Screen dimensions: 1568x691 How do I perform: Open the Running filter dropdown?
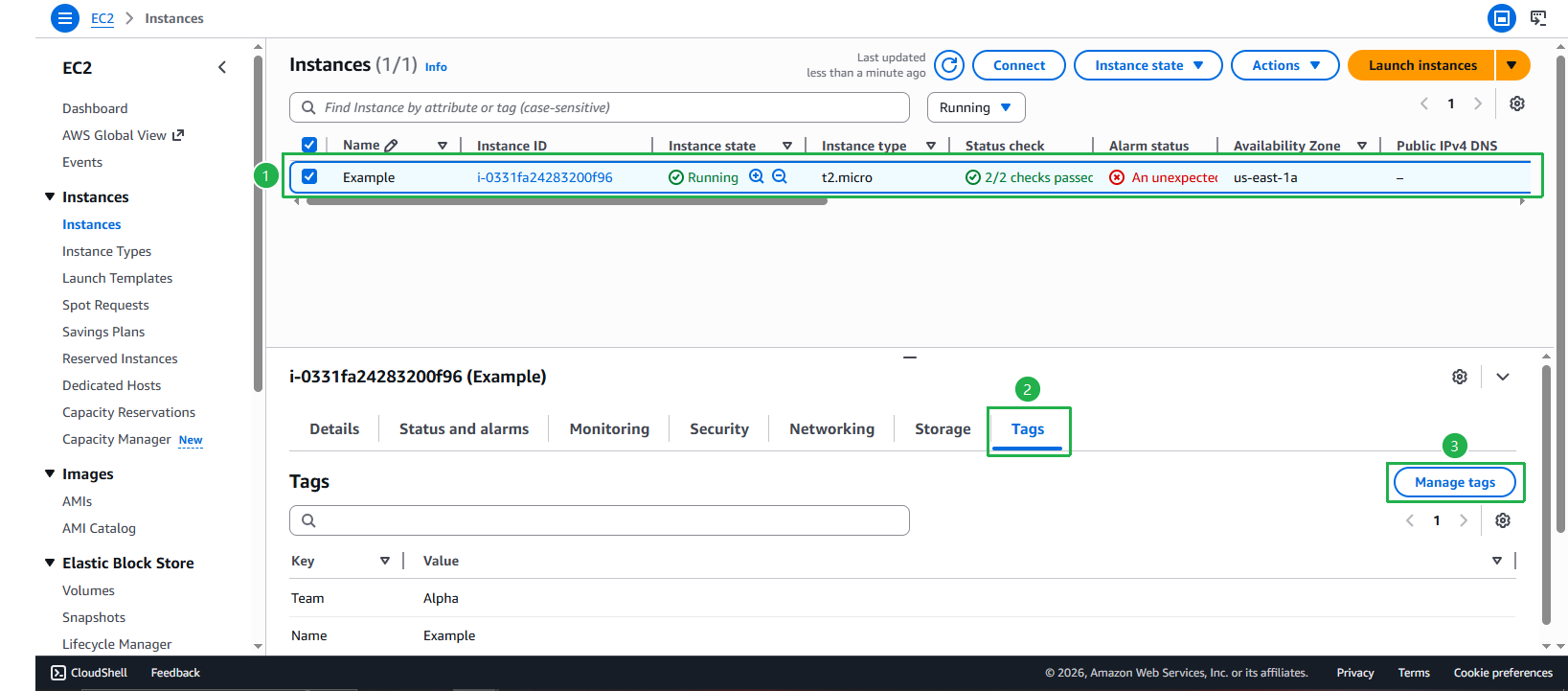point(976,107)
